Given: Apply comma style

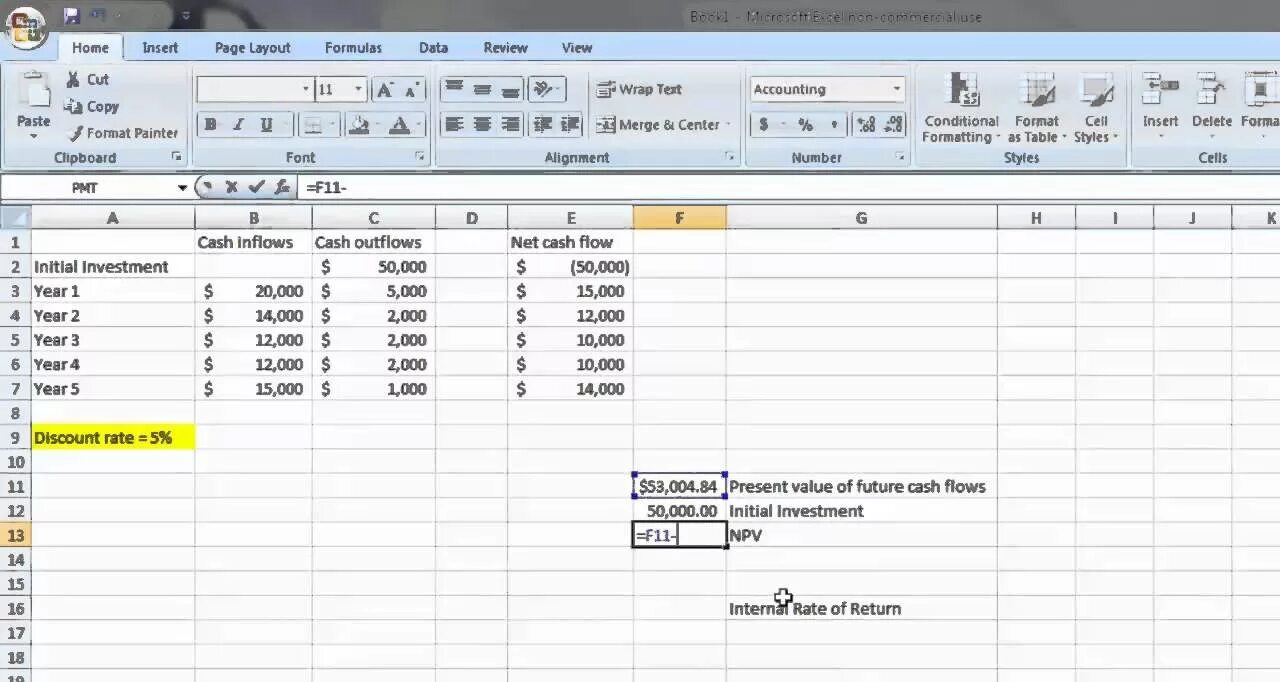Looking at the screenshot, I should click(x=833, y=125).
